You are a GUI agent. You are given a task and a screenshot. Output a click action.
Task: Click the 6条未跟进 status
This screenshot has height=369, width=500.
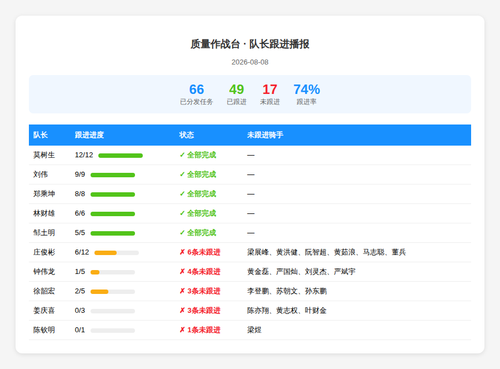pyautogui.click(x=200, y=252)
